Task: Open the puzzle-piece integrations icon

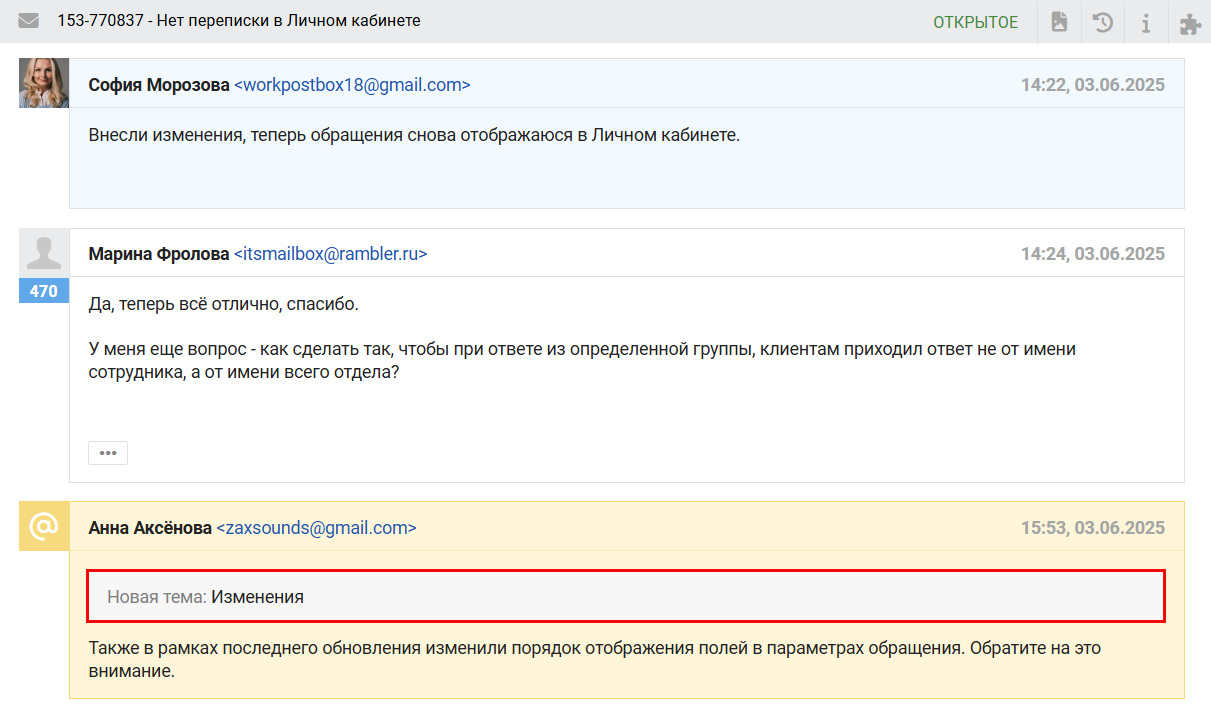Action: point(1190,22)
